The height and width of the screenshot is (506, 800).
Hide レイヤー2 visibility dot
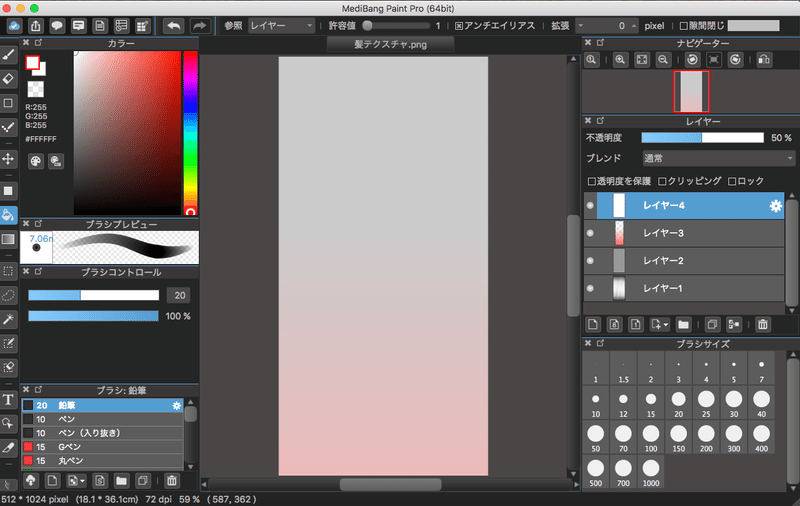tap(590, 261)
